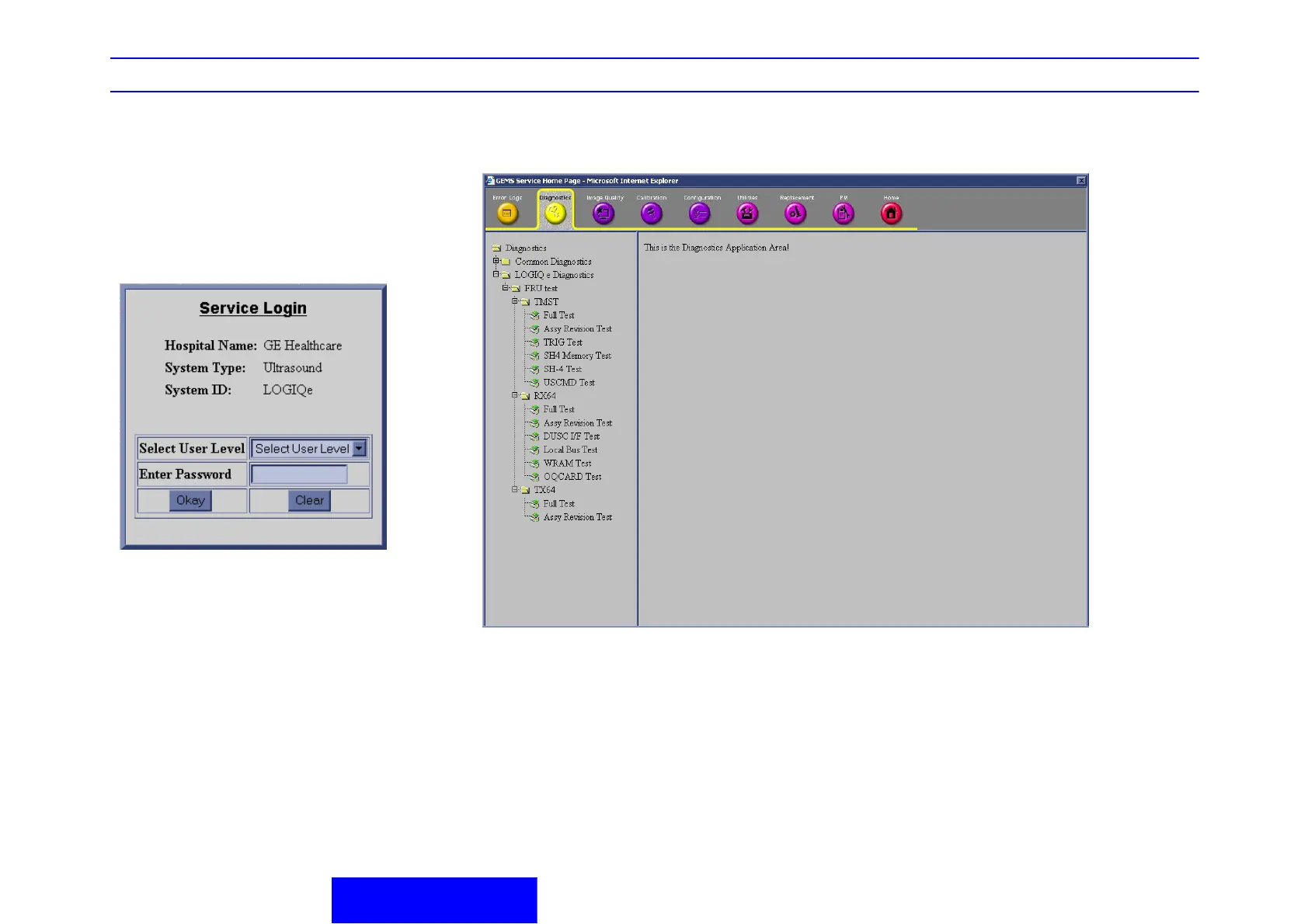This screenshot has height=924, width=1308.
Task: Collapse the LOGIQ e Diagnostics node
Action: (496, 274)
